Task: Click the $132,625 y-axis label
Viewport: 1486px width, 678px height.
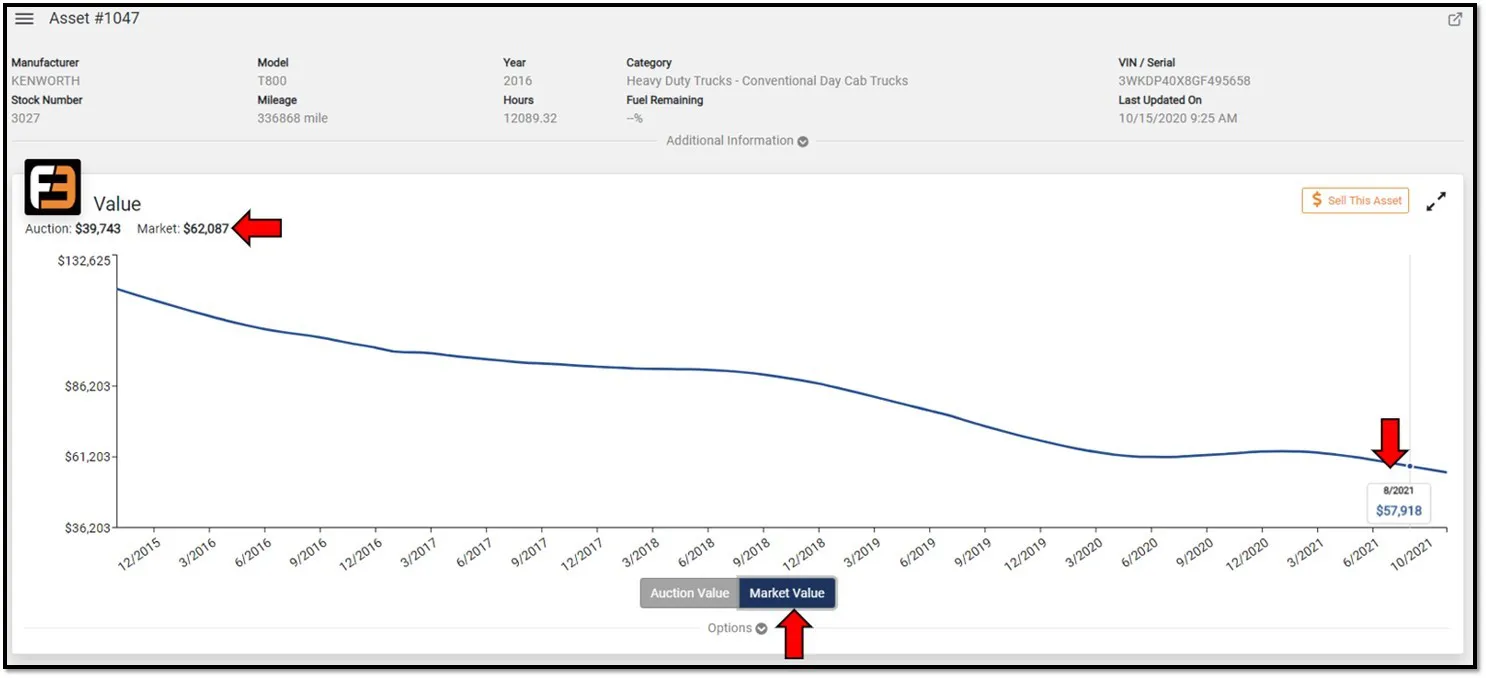Action: [x=85, y=260]
